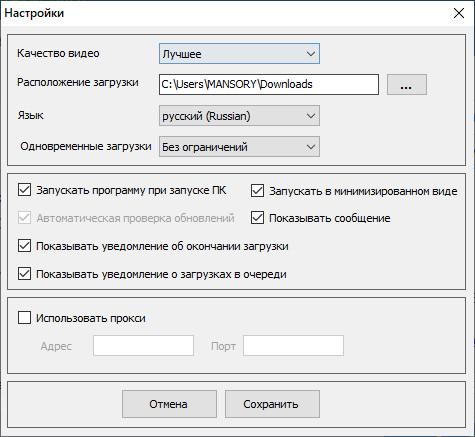Viewport: 475px width, 437px height.
Task: Click the Качество видео label
Action: point(58,53)
